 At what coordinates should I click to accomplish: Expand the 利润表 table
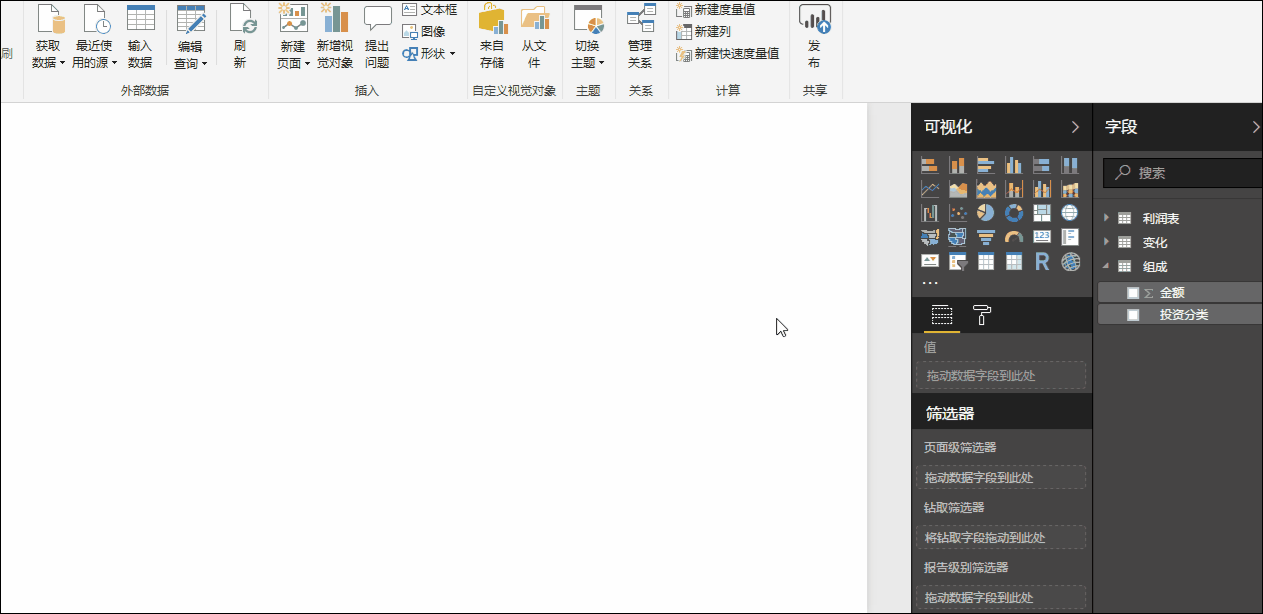tap(1107, 218)
